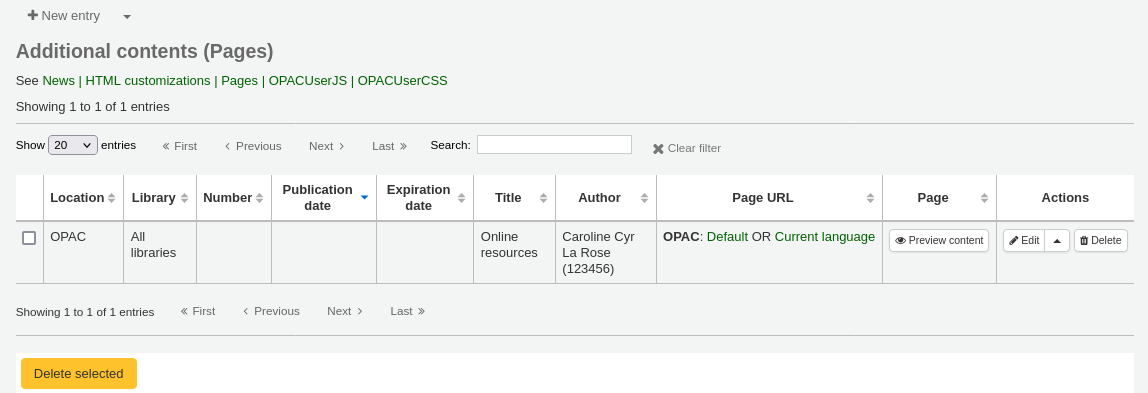Edit the Online resources entry
Viewport: 1148px width, 393px height.
point(1024,240)
